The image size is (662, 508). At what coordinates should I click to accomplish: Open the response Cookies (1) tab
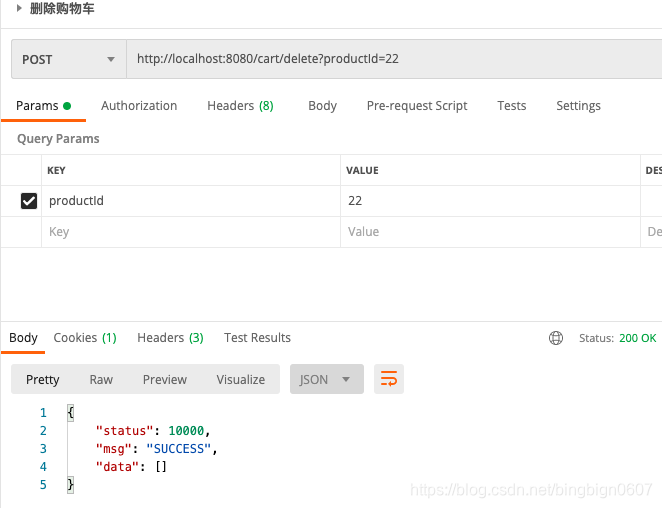(85, 338)
